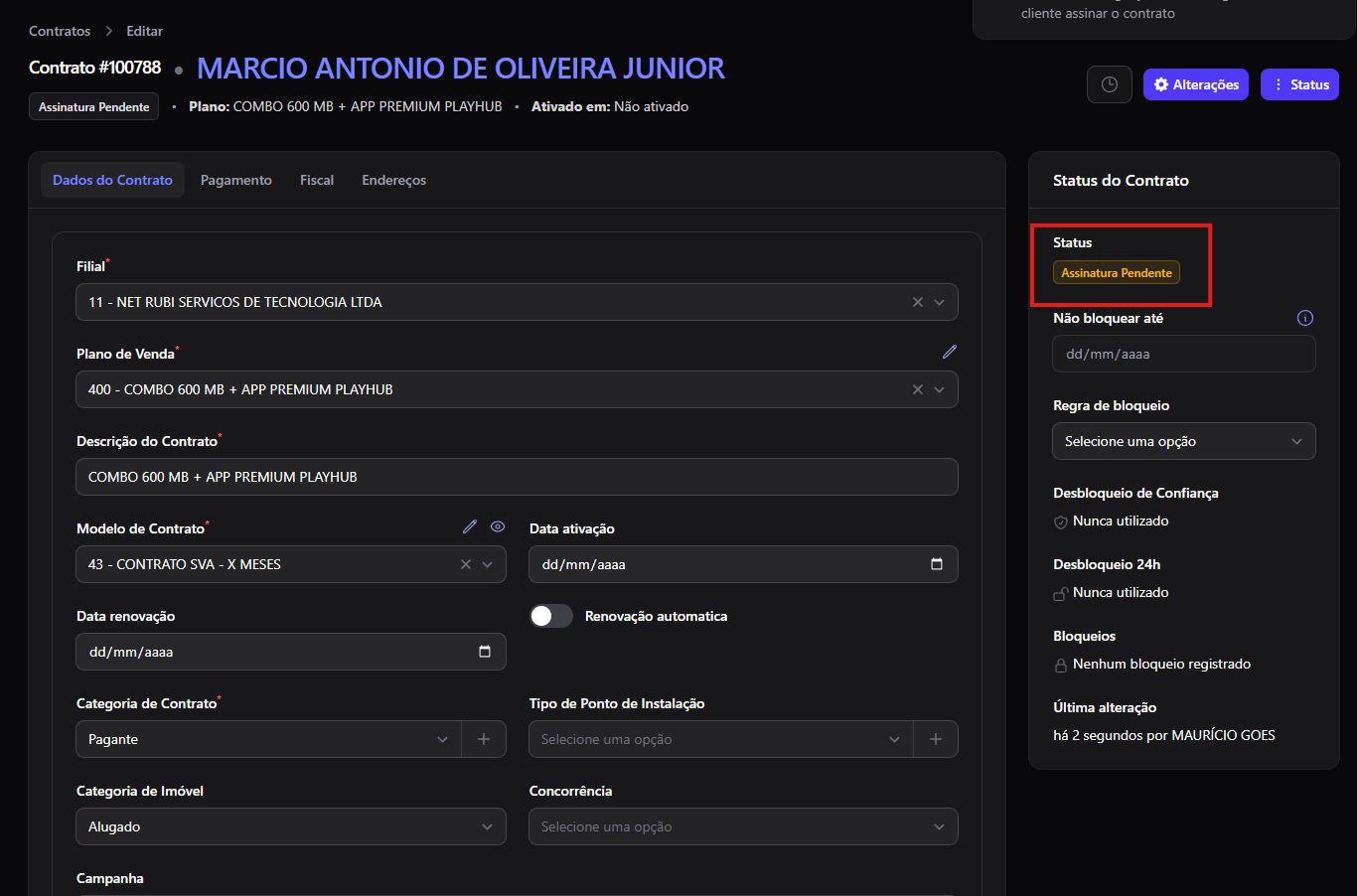This screenshot has height=896, width=1357.
Task: Switch to the Pagamento tab
Action: (236, 180)
